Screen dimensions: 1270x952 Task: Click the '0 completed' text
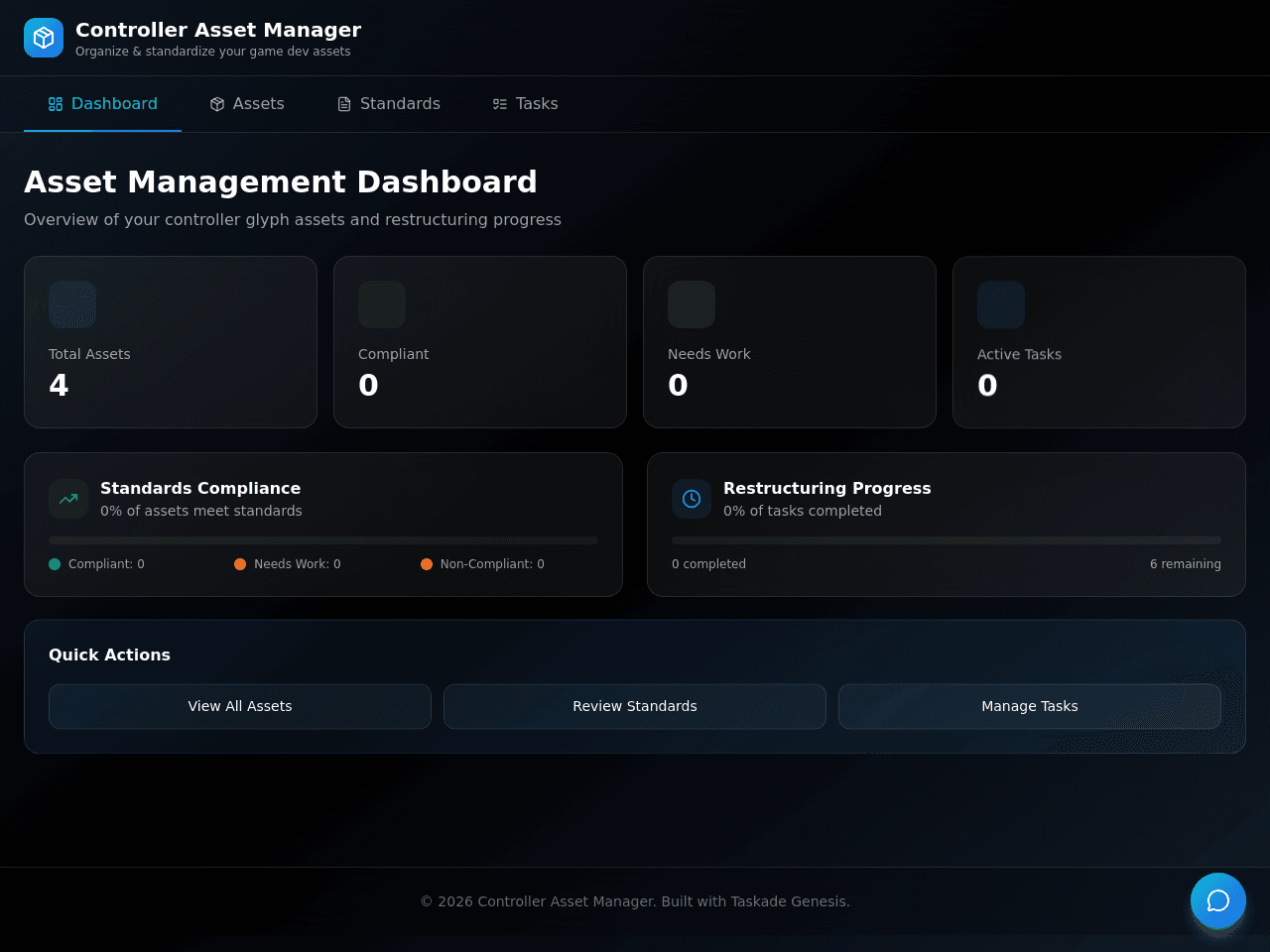click(x=708, y=564)
